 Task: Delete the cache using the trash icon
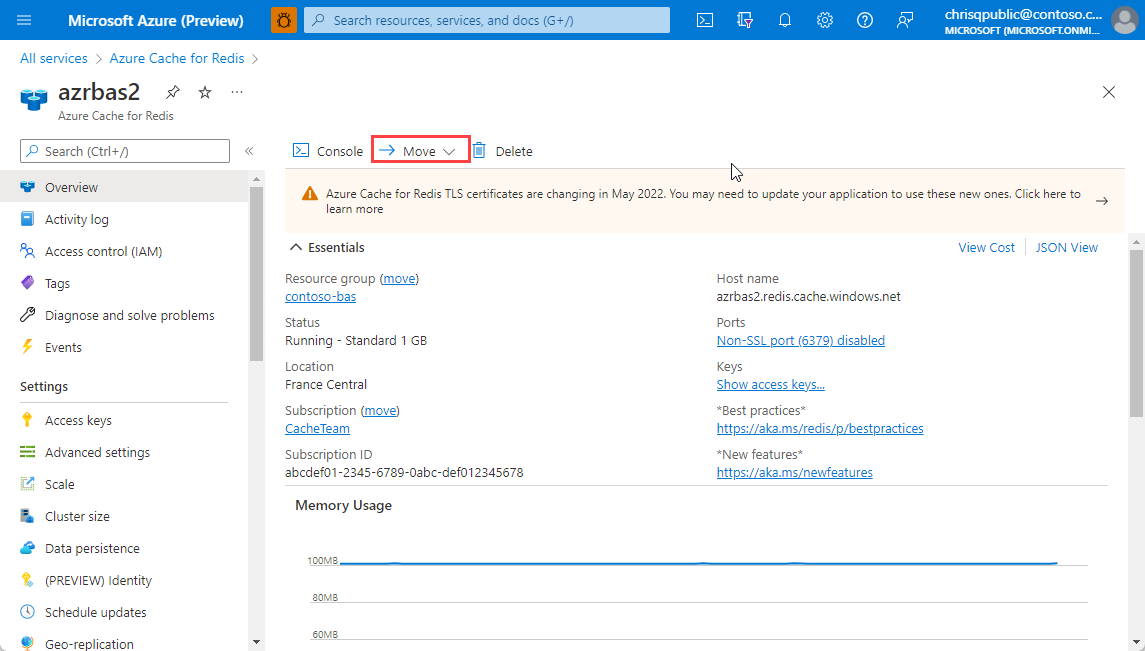pos(504,150)
